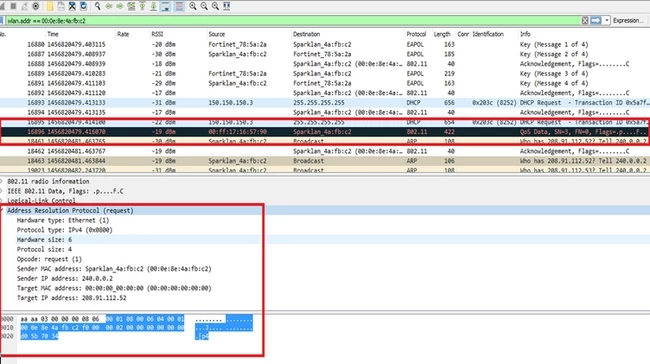This screenshot has height=364, width=650.
Task: Clear the display filter field
Action: (585, 20)
